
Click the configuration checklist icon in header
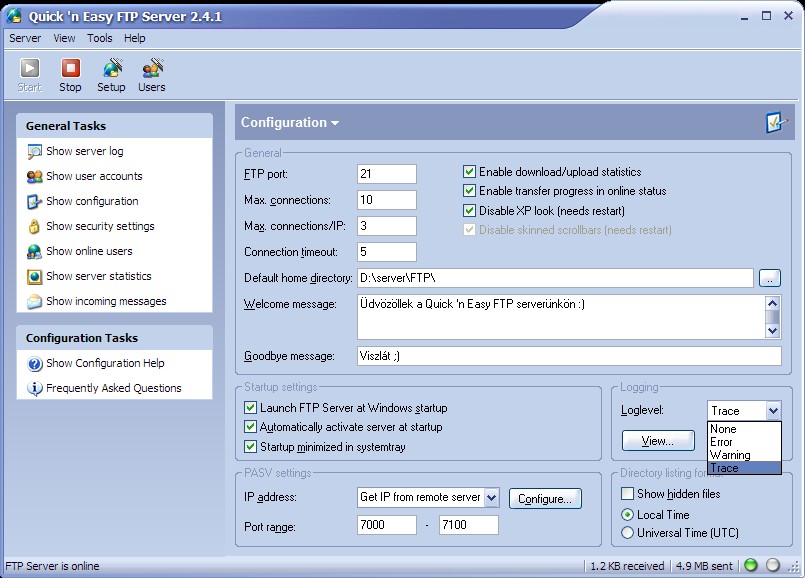click(x=776, y=122)
